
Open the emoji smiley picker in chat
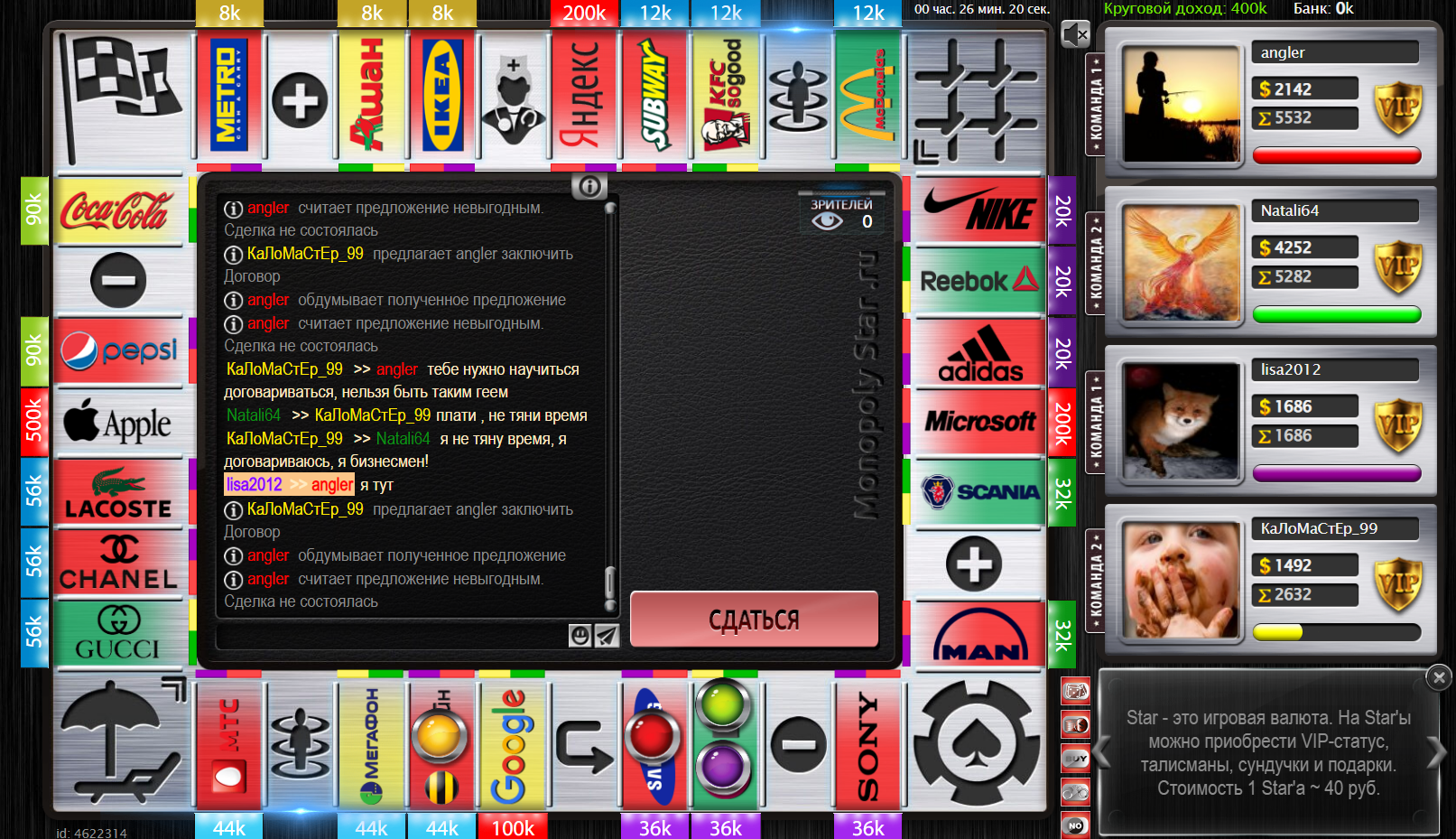pos(580,636)
